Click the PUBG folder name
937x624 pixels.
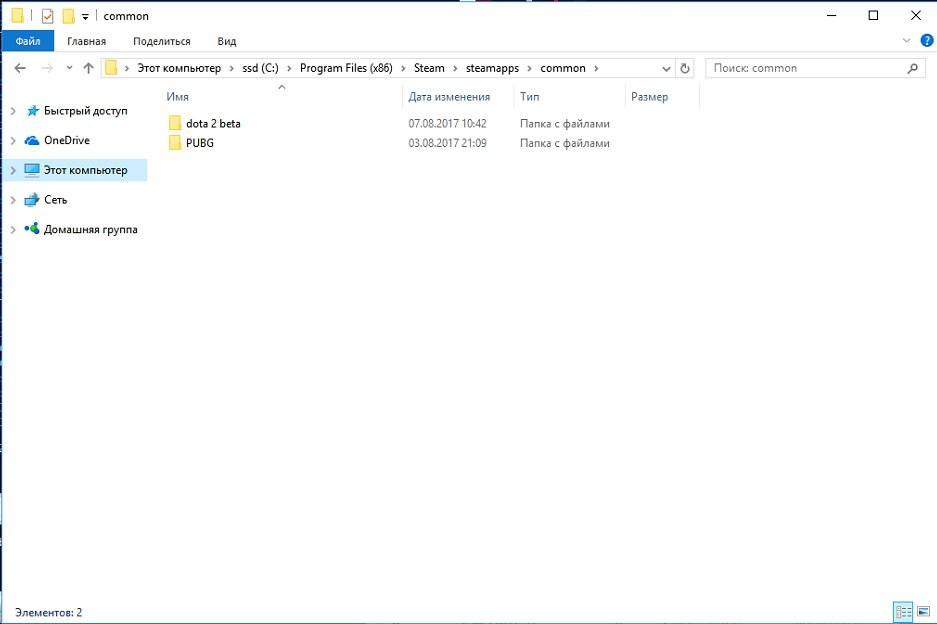pos(200,143)
